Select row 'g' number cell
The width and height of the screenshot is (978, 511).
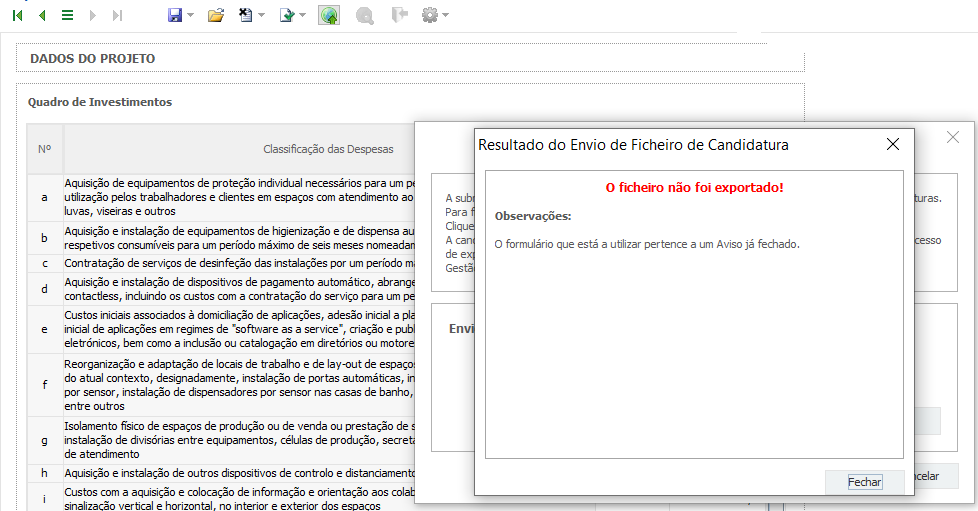(44, 440)
